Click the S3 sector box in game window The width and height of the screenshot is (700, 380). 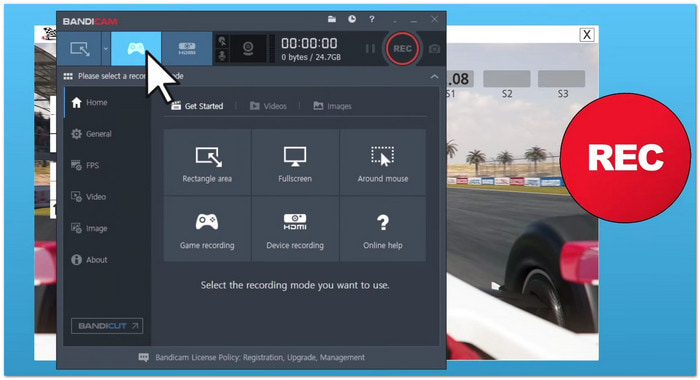pyautogui.click(x=562, y=79)
